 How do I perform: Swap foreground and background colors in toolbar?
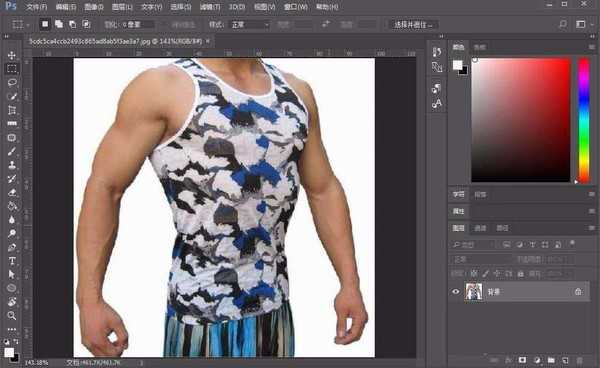pos(16,341)
